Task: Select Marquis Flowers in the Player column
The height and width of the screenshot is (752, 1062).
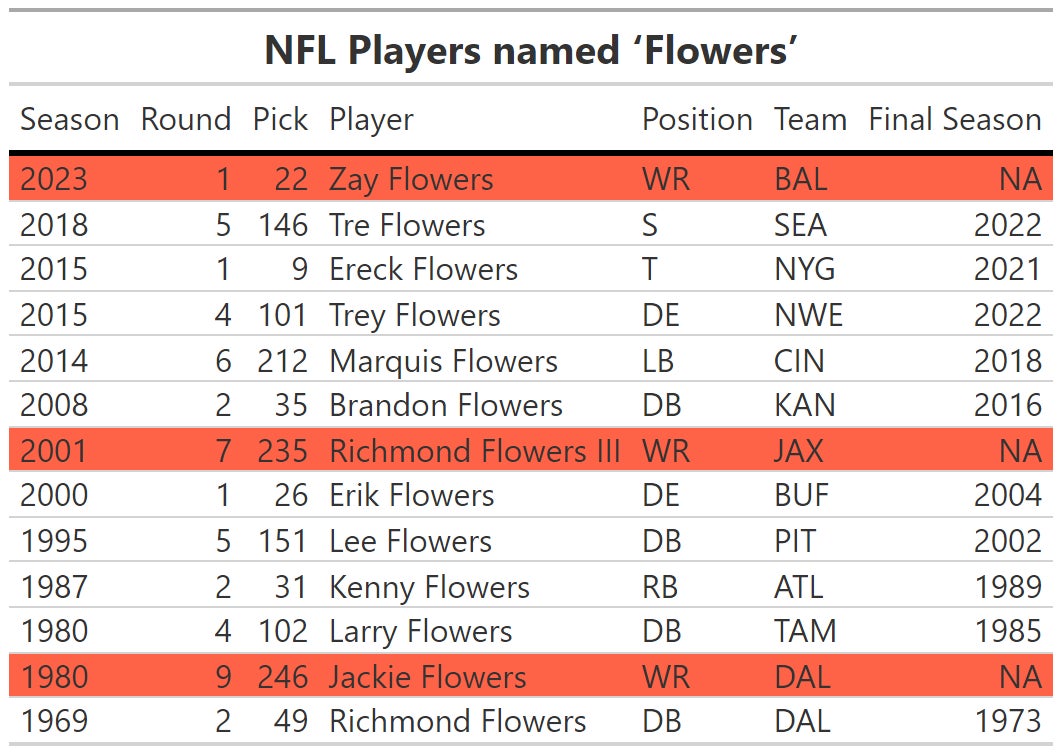Action: click(x=443, y=361)
